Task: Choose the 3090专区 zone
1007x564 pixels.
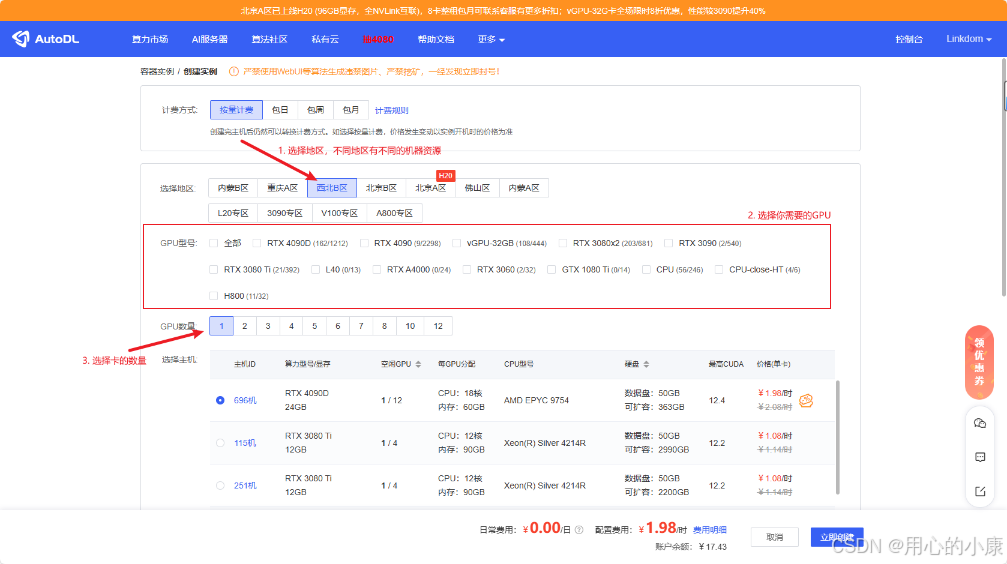Action: tap(285, 213)
